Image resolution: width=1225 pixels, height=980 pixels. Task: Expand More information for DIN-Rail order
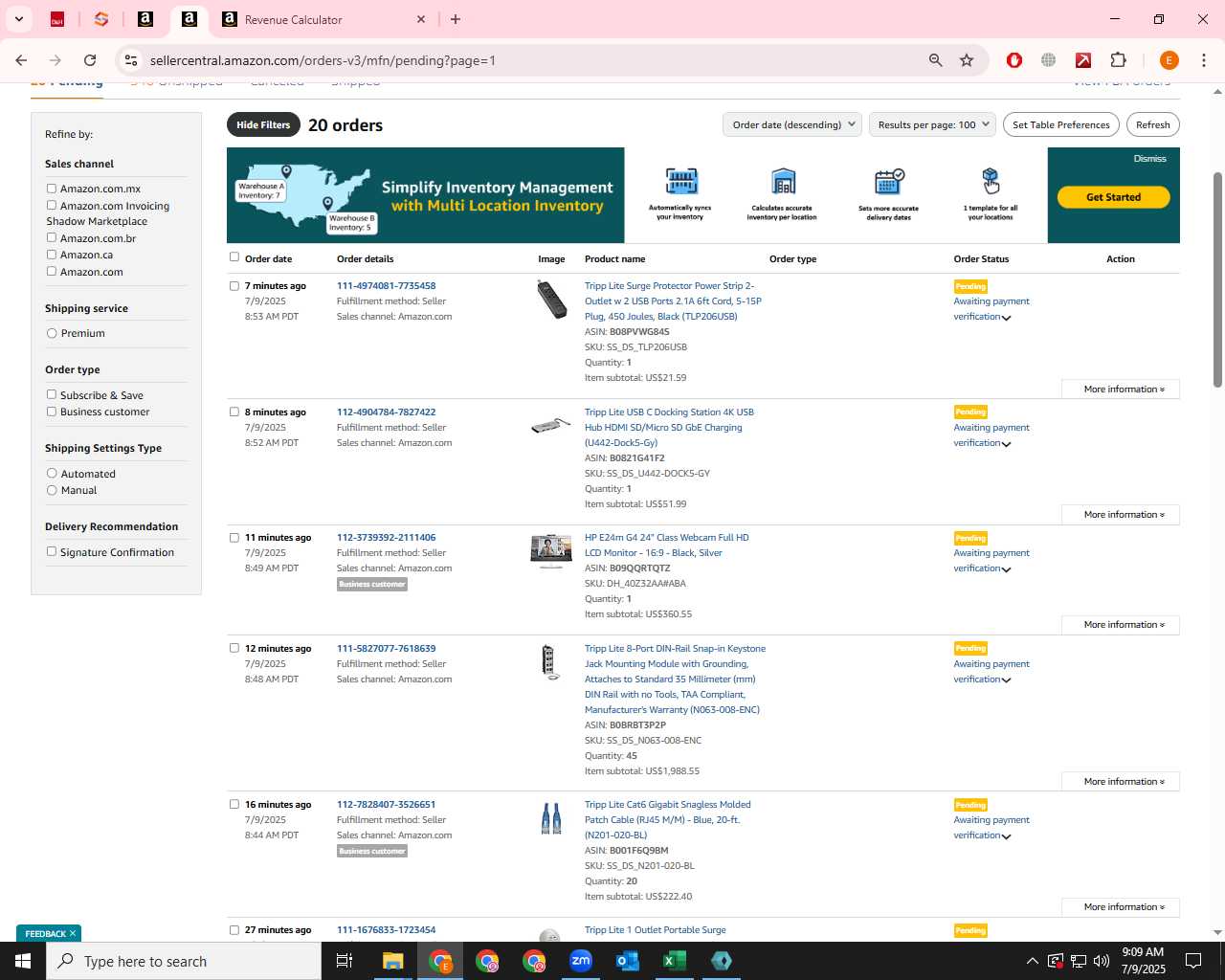point(1121,782)
